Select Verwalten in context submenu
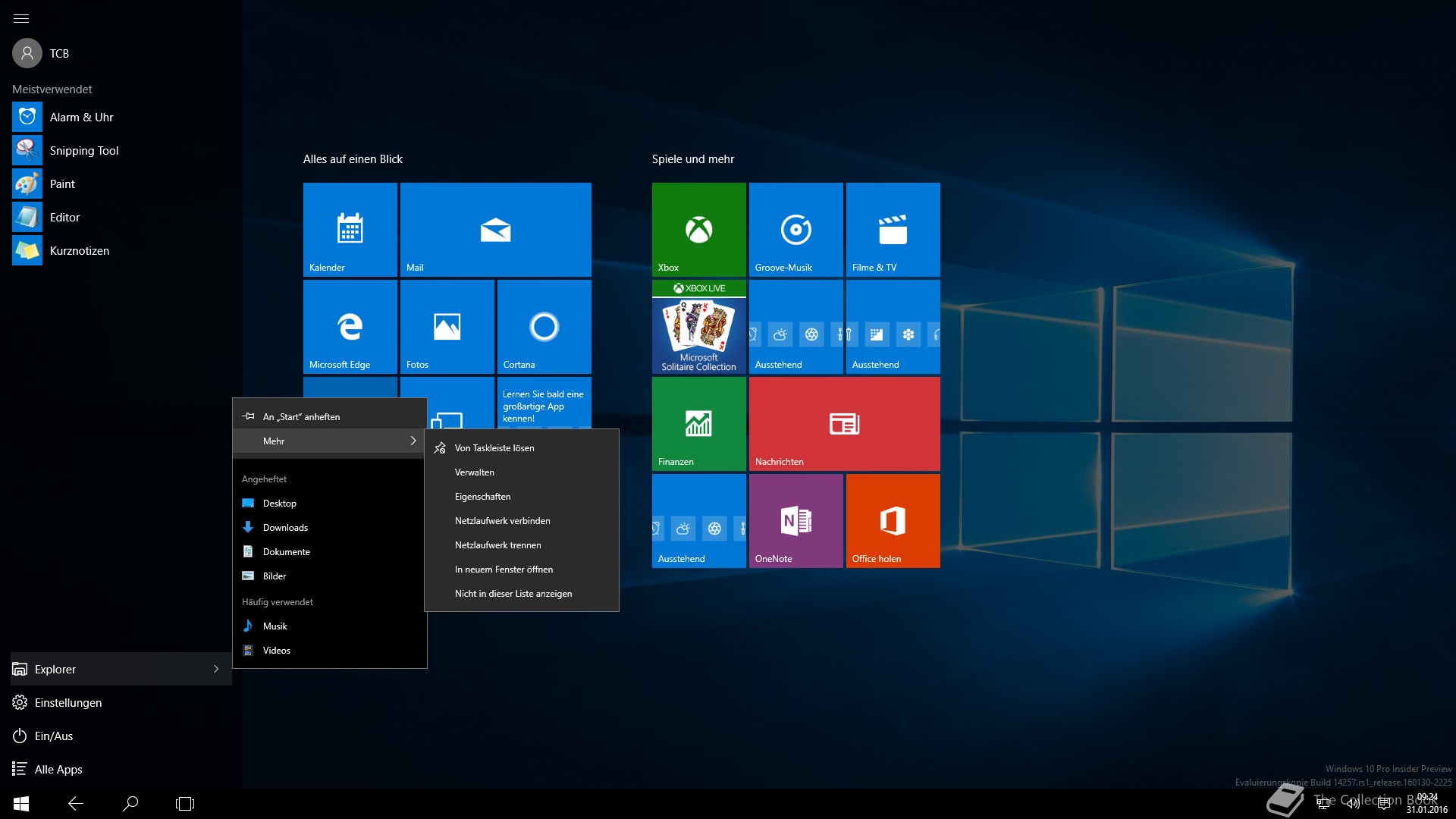The width and height of the screenshot is (1456, 819). tap(522, 472)
